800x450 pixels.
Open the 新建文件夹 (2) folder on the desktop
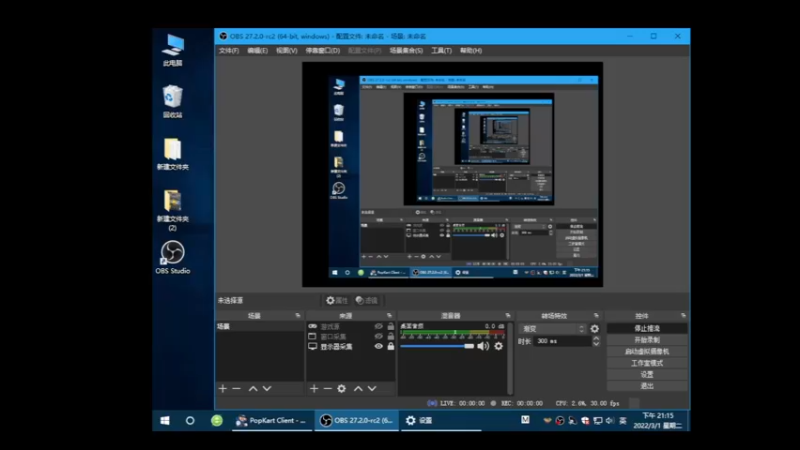coord(172,210)
